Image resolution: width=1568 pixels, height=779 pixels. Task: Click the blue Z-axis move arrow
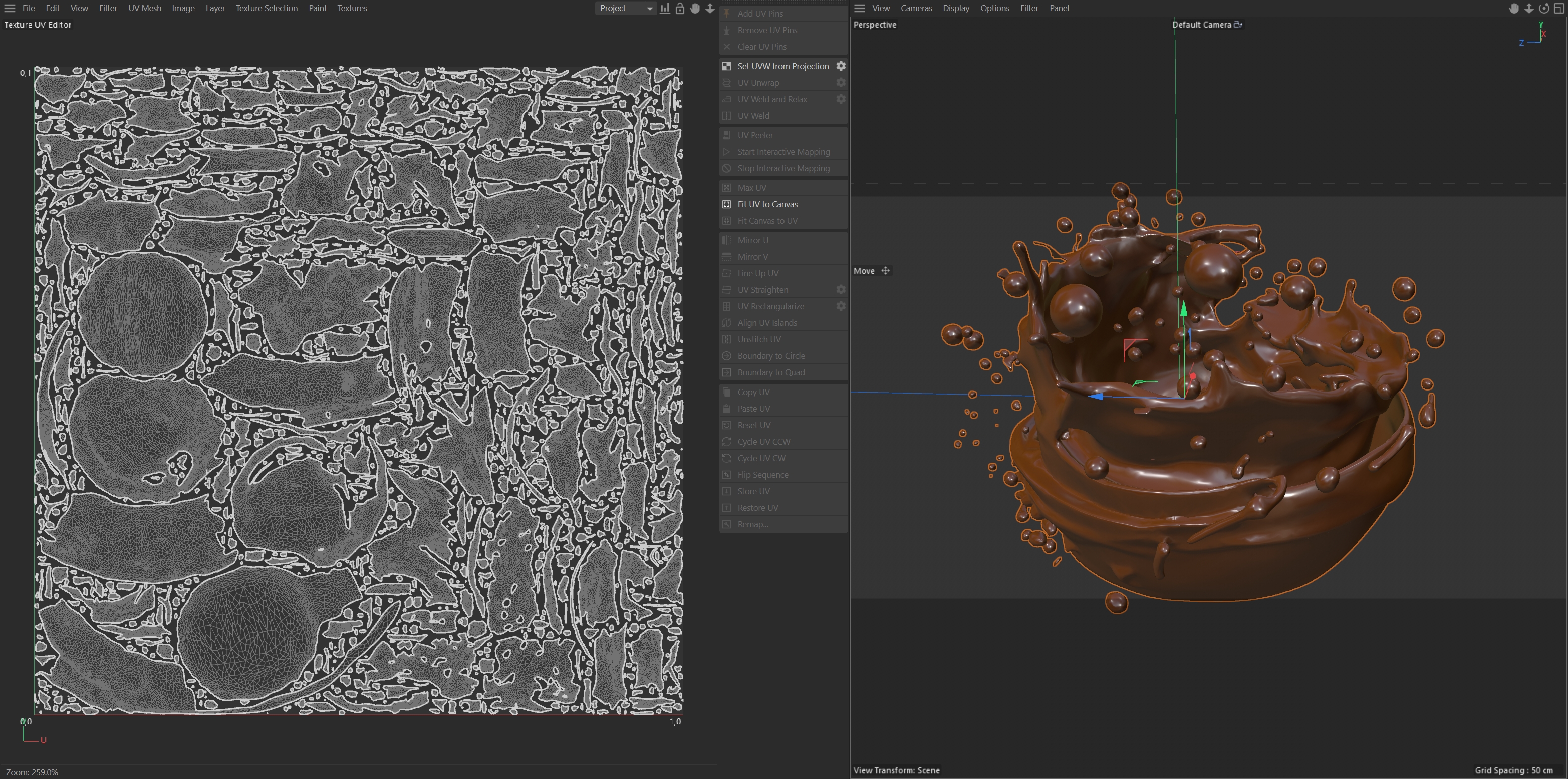(x=1096, y=397)
